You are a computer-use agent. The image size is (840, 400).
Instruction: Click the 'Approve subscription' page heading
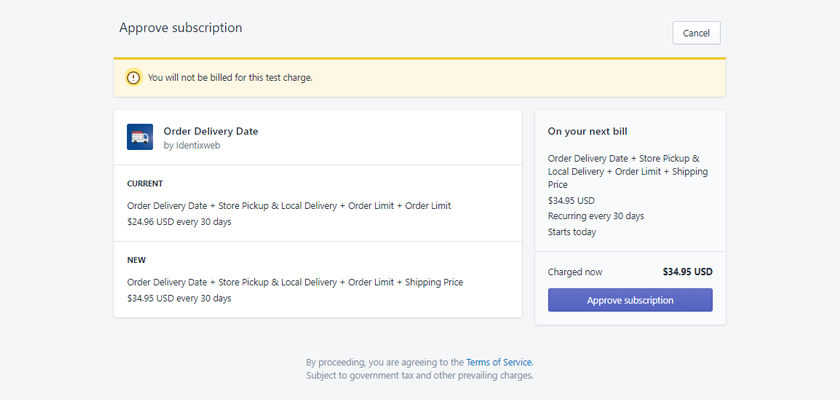(x=181, y=28)
